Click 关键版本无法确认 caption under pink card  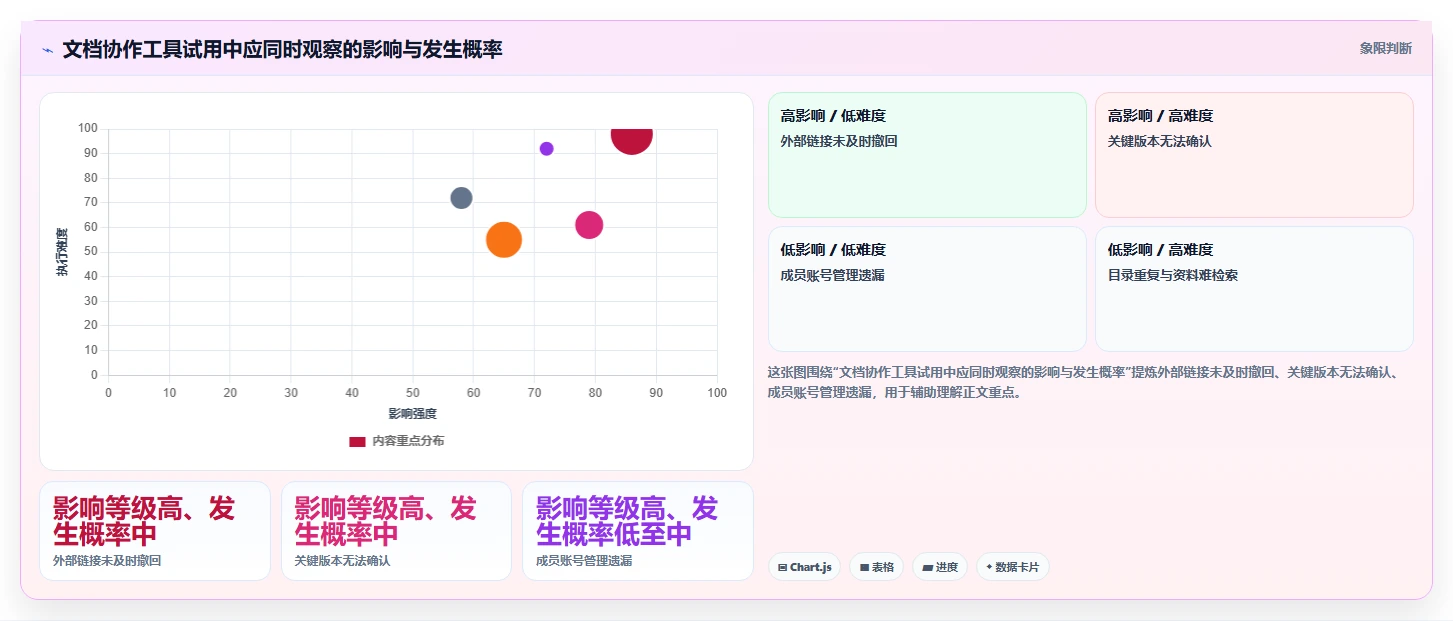(342, 561)
